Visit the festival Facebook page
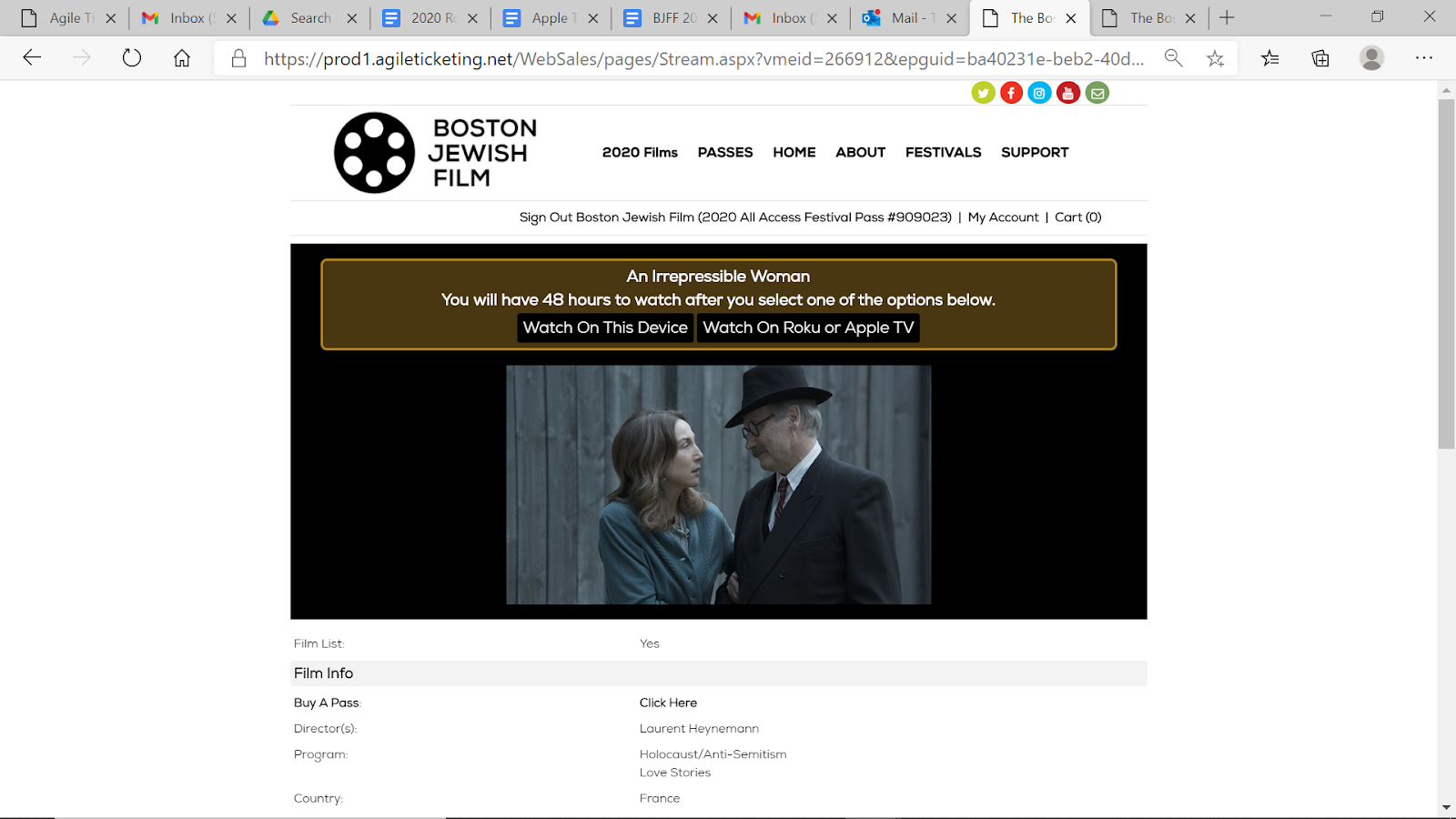This screenshot has width=1456, height=819. [x=1011, y=93]
